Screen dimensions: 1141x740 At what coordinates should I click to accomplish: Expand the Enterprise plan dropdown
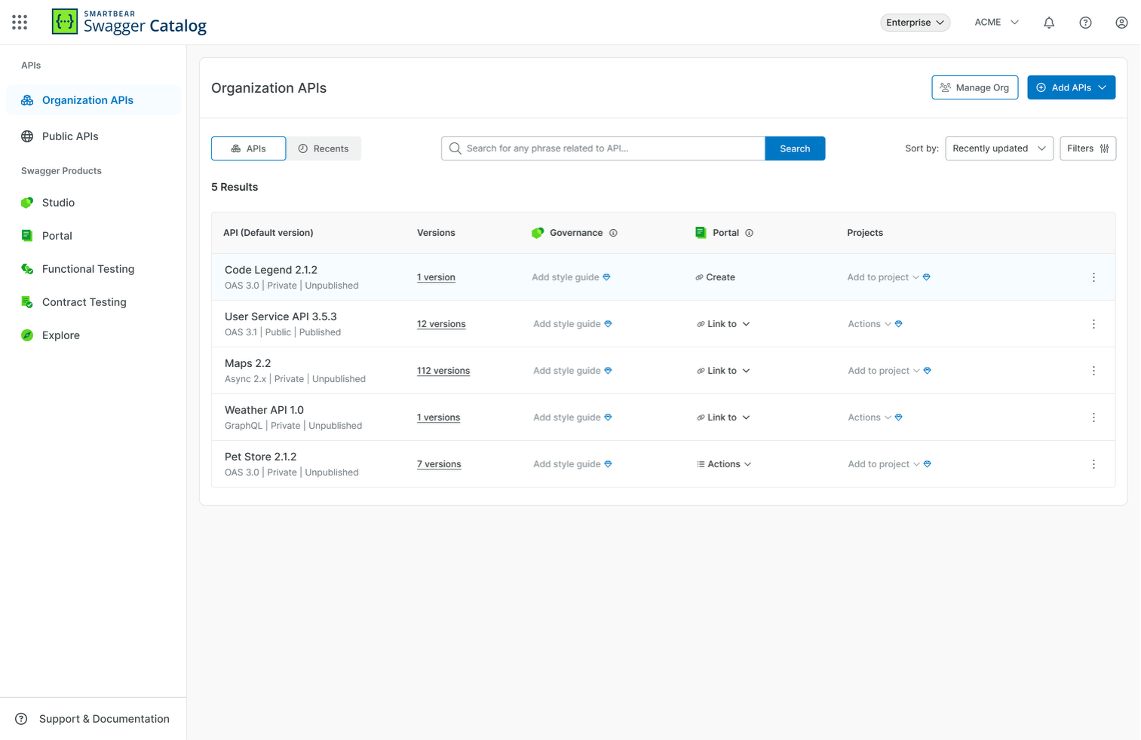coord(915,23)
